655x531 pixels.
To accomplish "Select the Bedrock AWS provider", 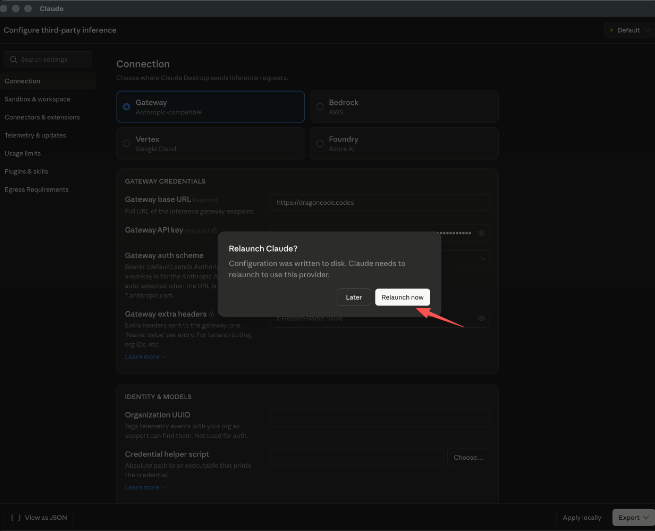I will coord(404,107).
